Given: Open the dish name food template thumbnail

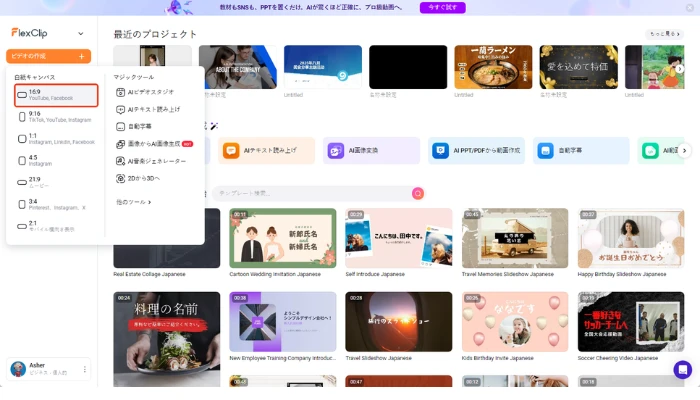Looking at the screenshot, I should click(167, 339).
